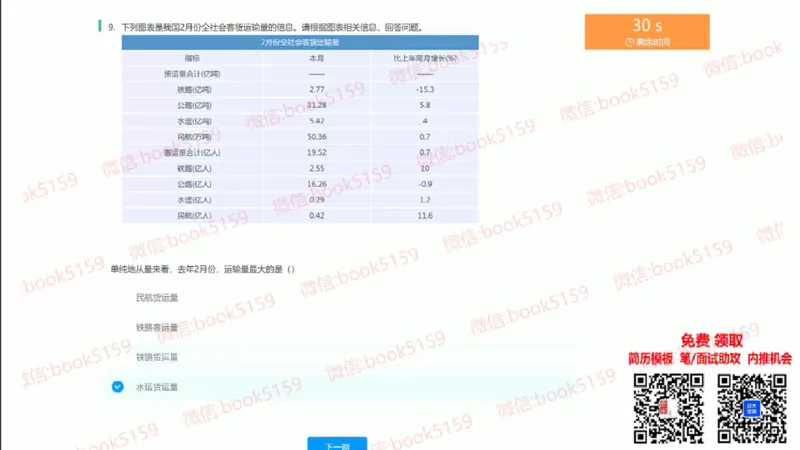Click the 水运(亿人) row label

coord(194,200)
